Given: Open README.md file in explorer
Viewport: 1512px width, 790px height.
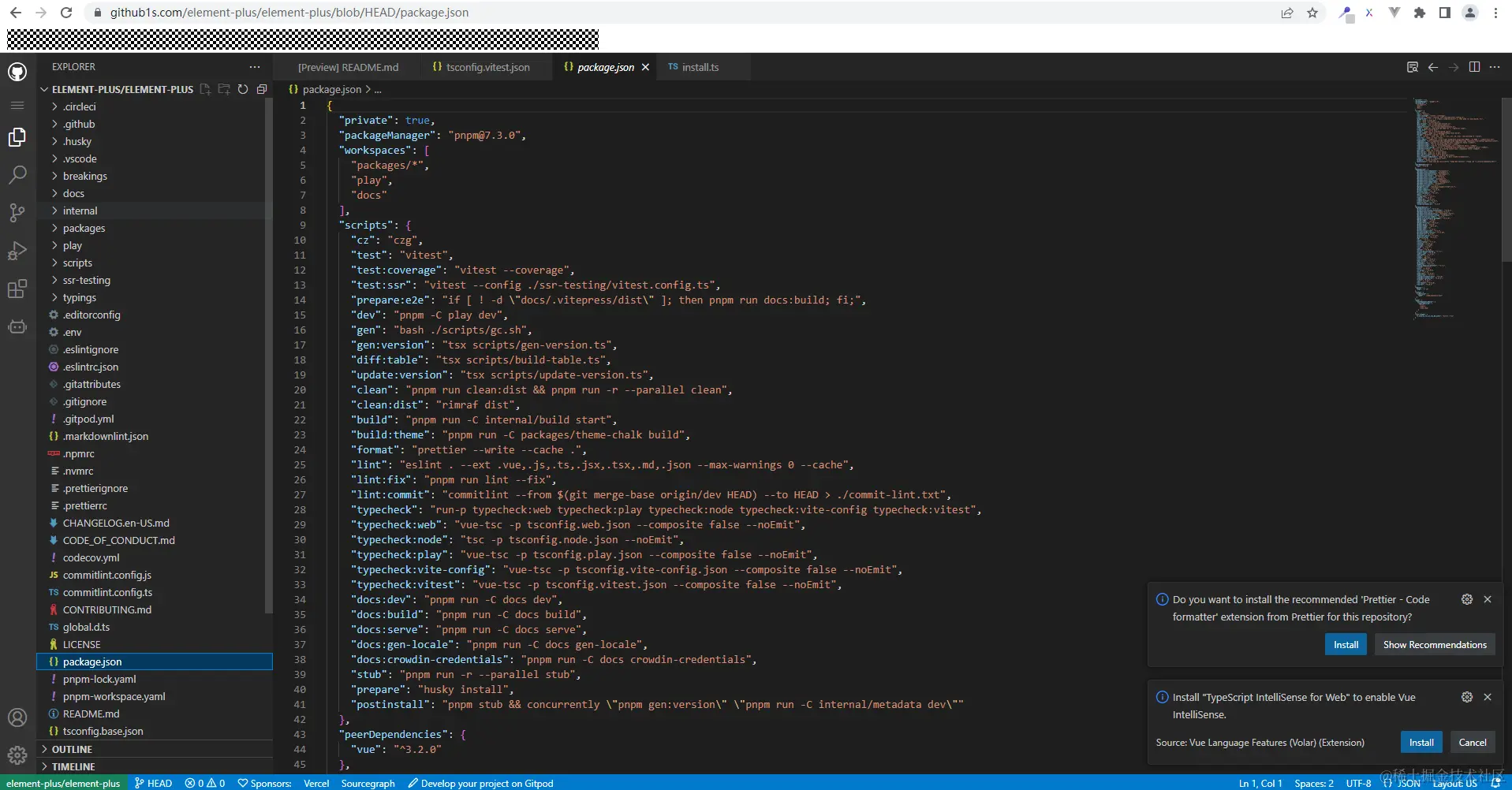Looking at the screenshot, I should [x=155, y=714].
